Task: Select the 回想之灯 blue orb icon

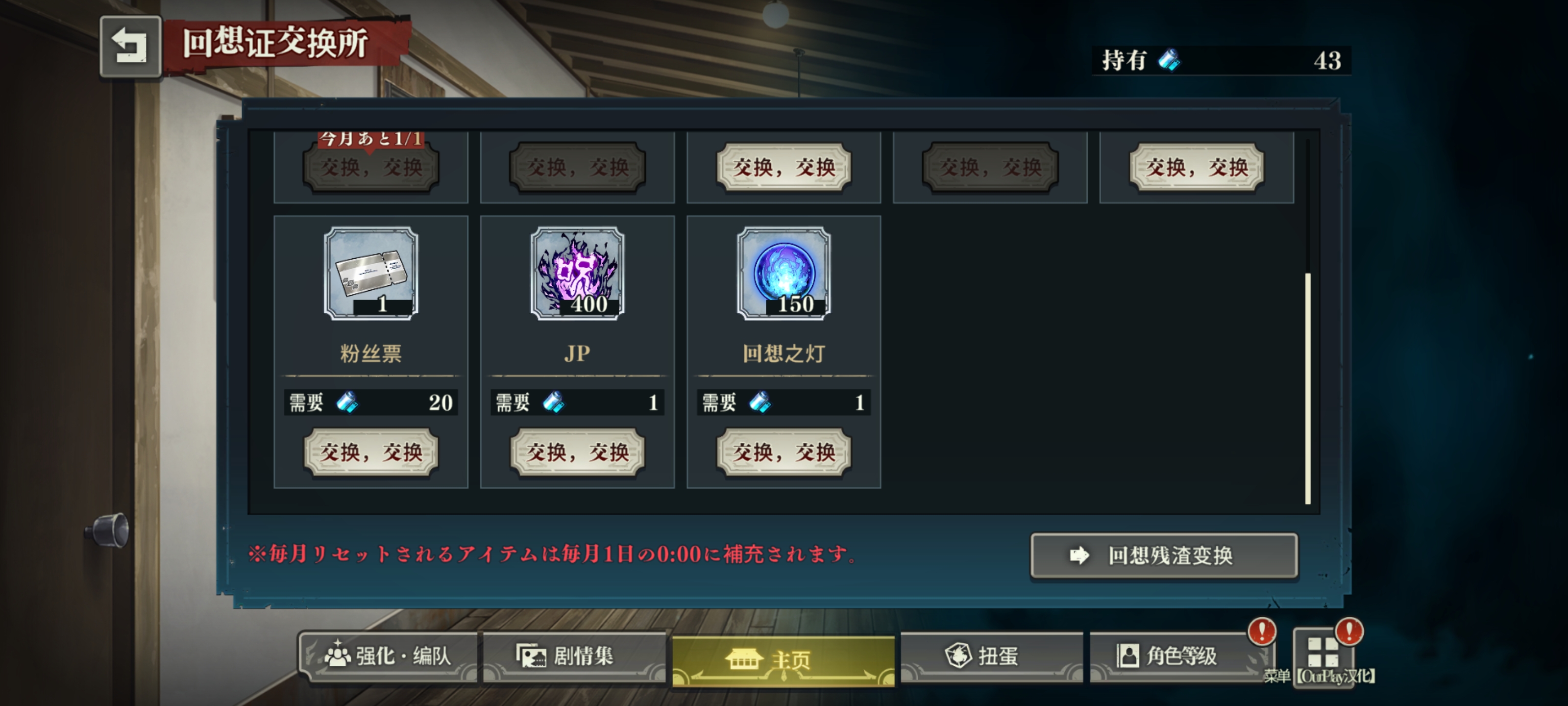Action: (x=784, y=274)
